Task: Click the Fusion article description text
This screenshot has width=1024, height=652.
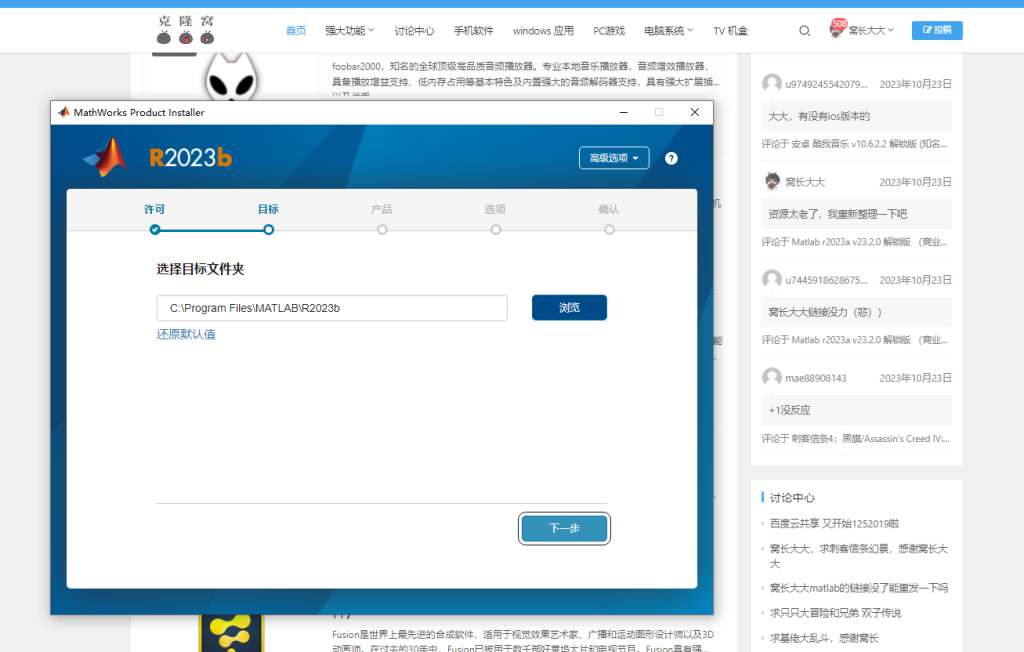Action: click(522, 641)
